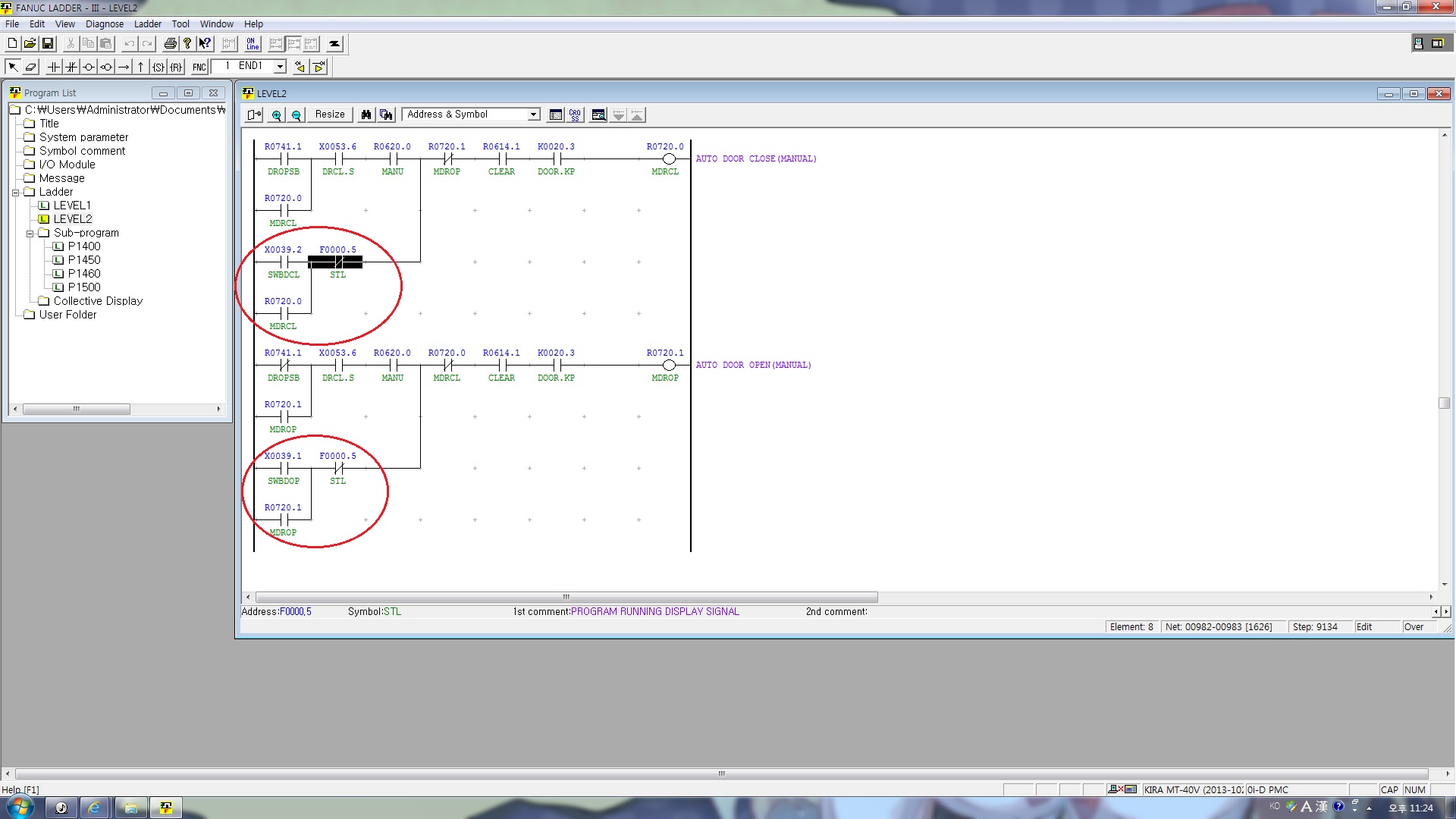Select the coil output tool
This screenshot has height=819, width=1456.
(89, 67)
